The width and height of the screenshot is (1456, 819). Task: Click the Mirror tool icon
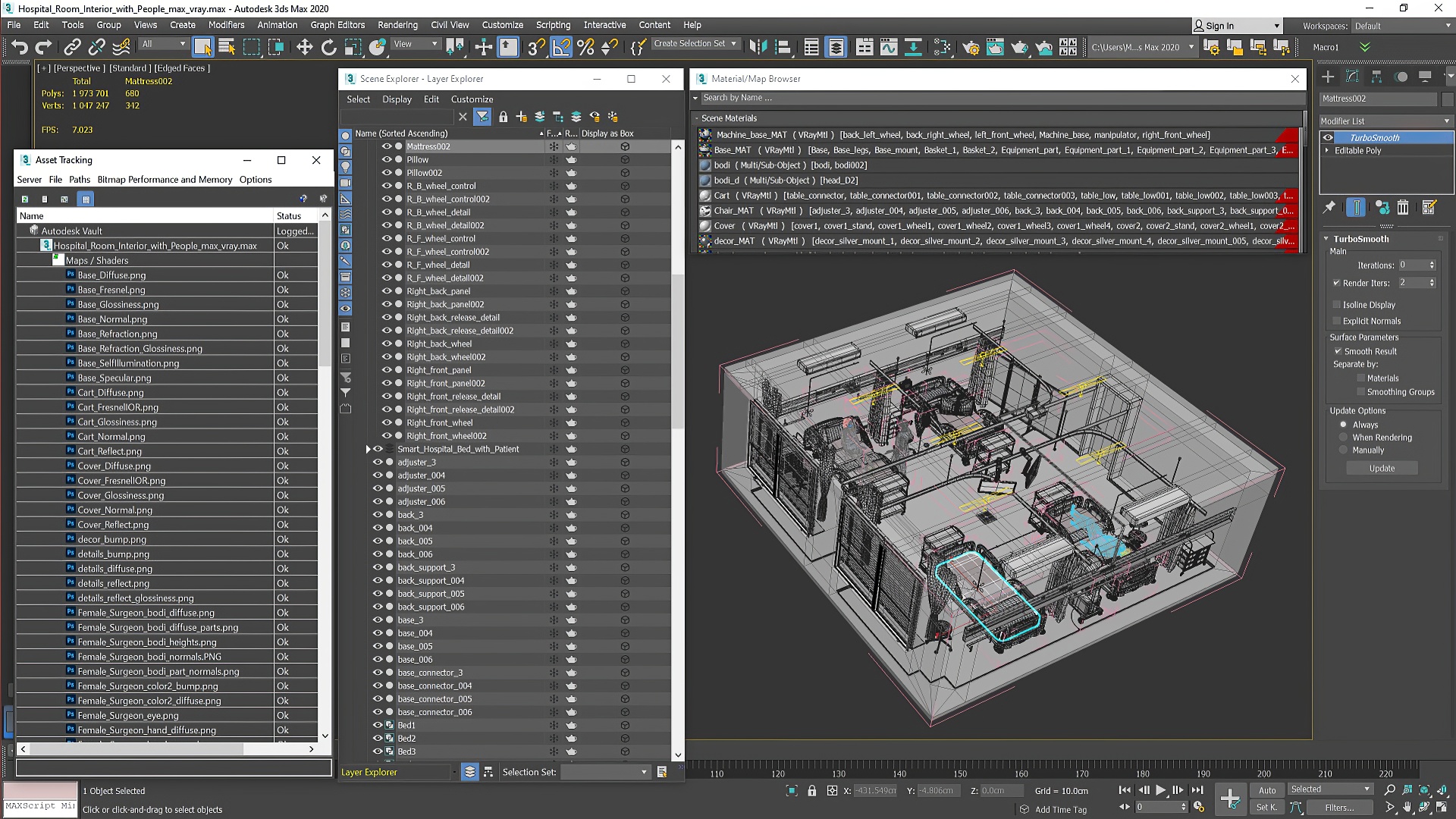(x=758, y=47)
